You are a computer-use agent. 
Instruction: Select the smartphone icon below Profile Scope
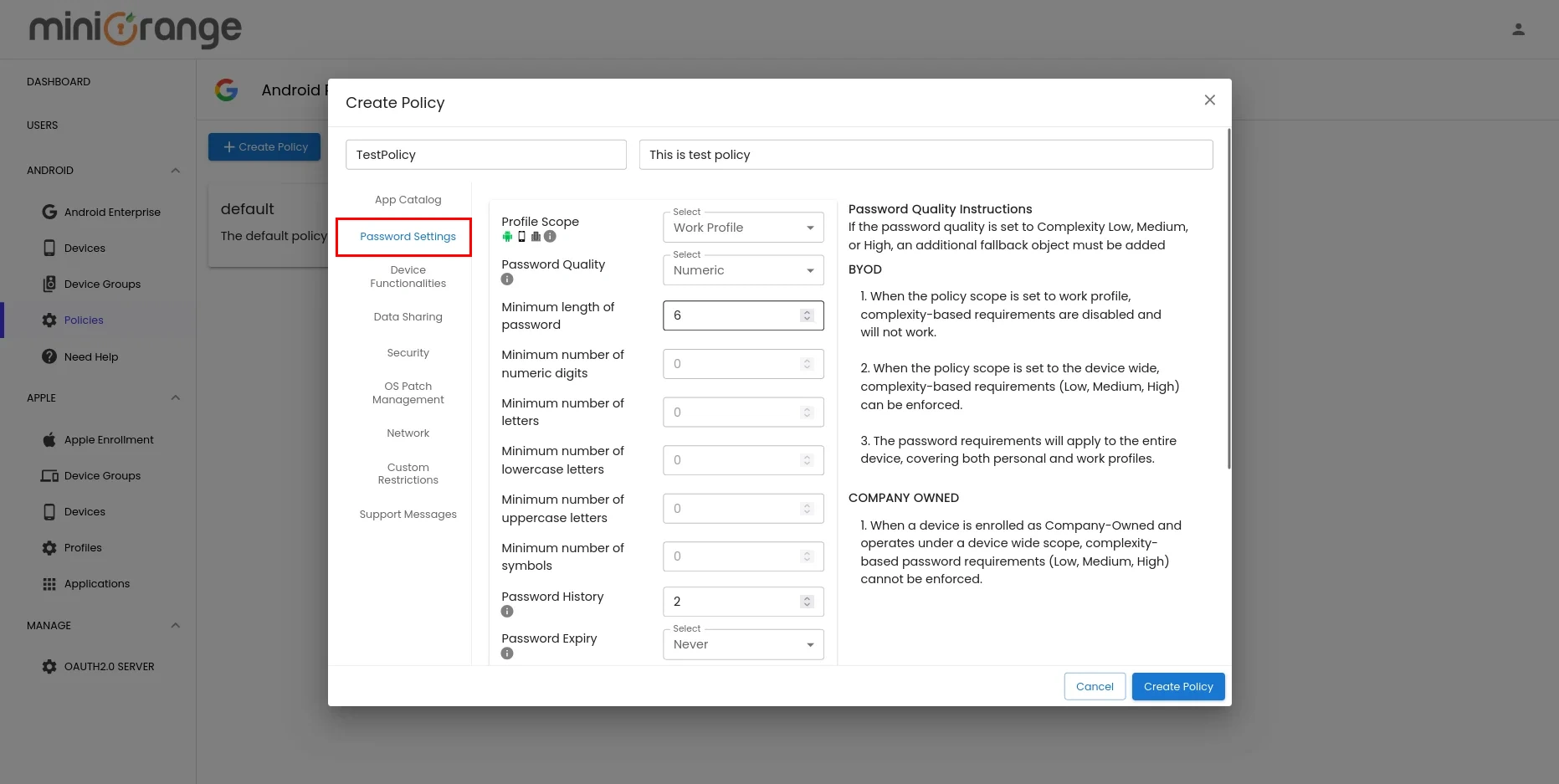(521, 237)
